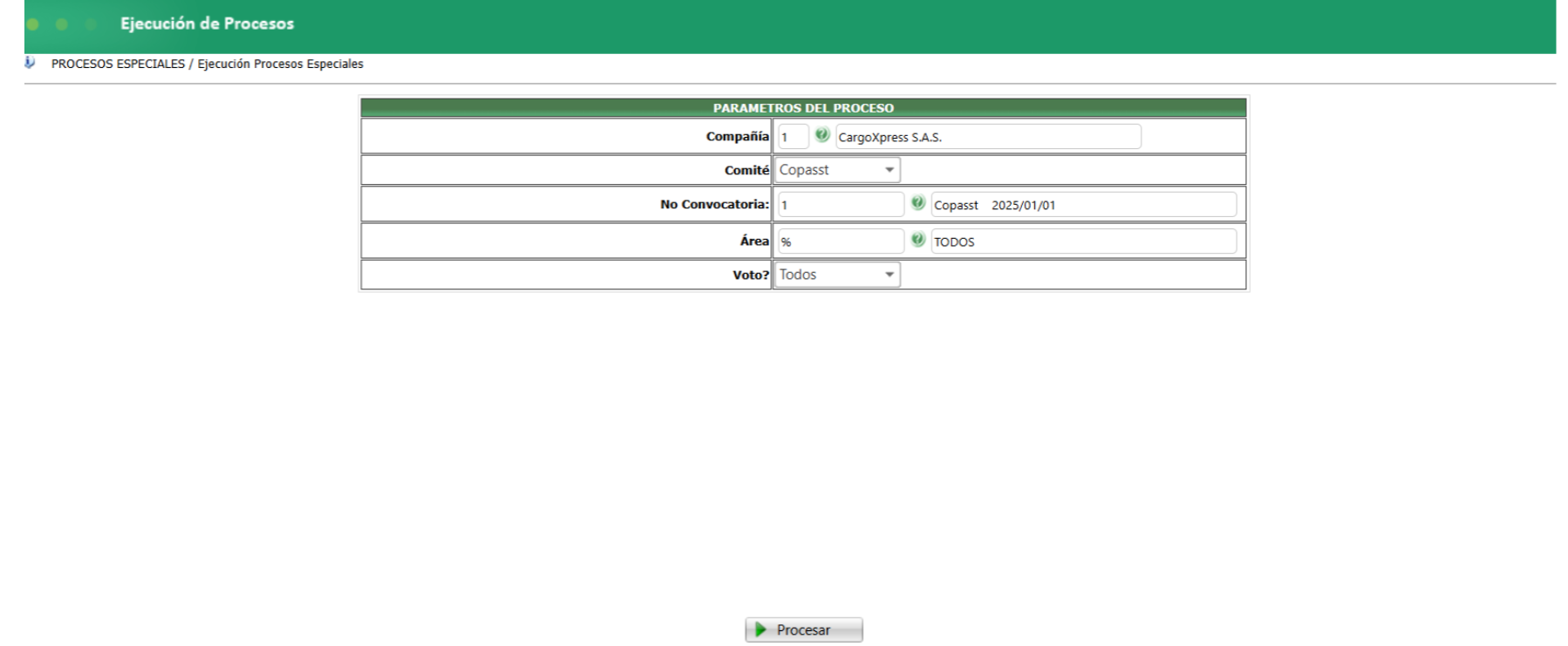Screen dimensions: 1568x646
Task: Focus the No Convocatoria number field
Action: pos(841,205)
